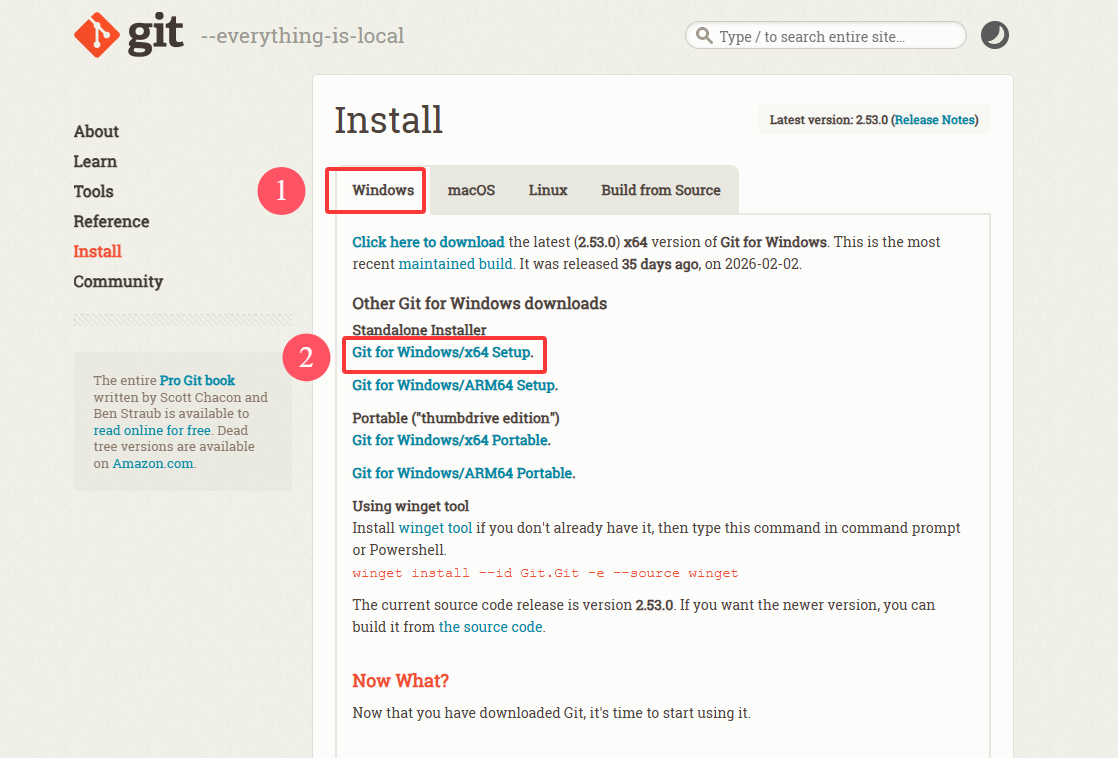Toggle dark mode with moon icon

(994, 36)
